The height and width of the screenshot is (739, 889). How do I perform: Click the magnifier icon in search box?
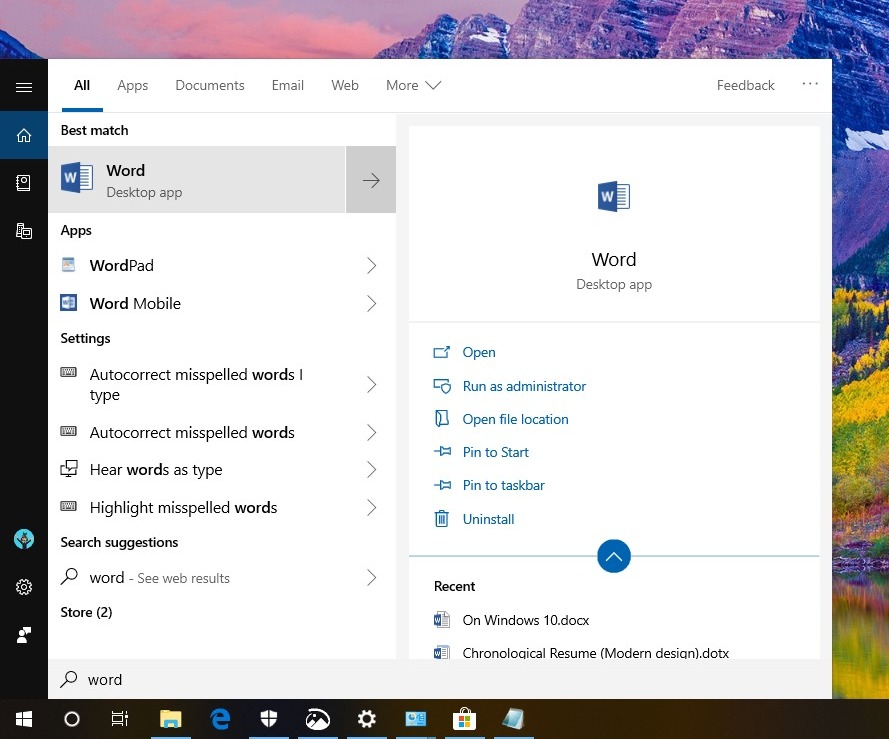click(69, 678)
